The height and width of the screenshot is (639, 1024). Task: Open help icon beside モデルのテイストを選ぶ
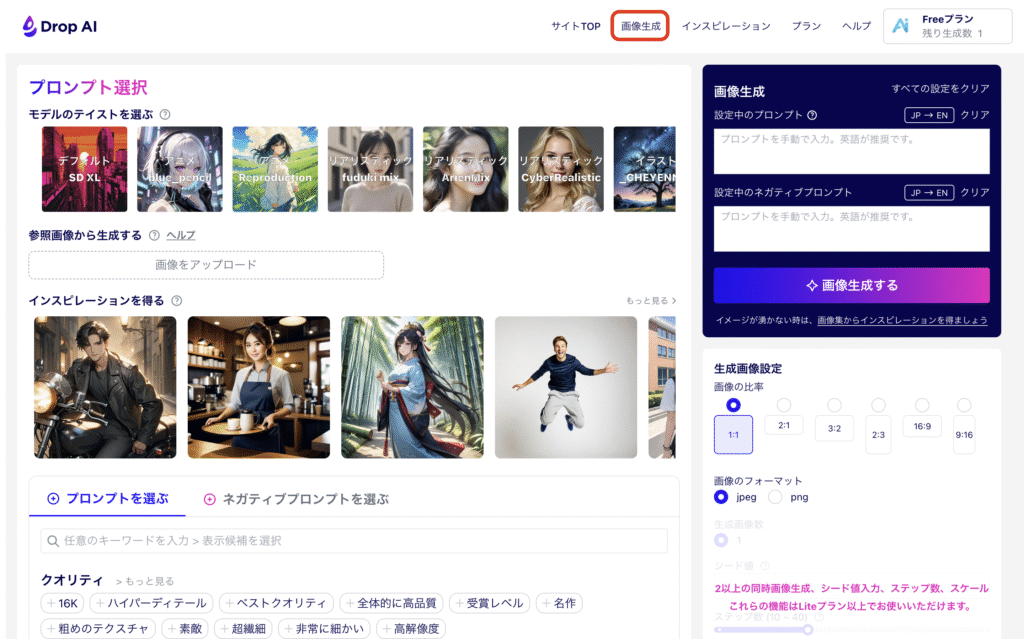(165, 114)
